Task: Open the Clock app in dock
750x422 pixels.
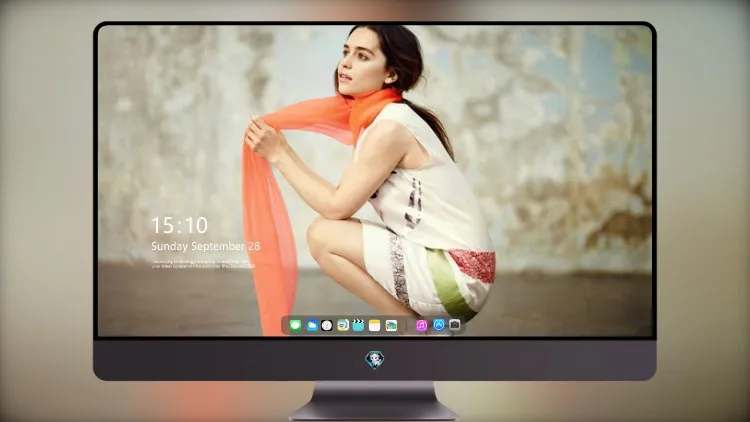Action: (x=327, y=326)
